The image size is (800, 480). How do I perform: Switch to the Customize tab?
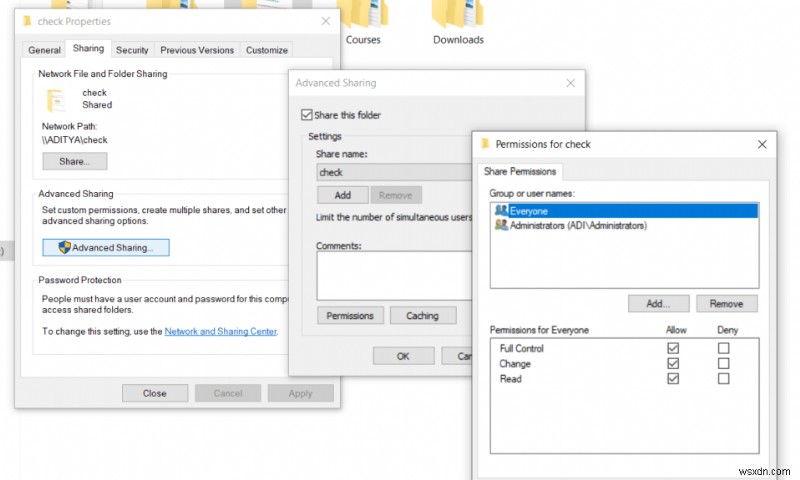tap(267, 50)
